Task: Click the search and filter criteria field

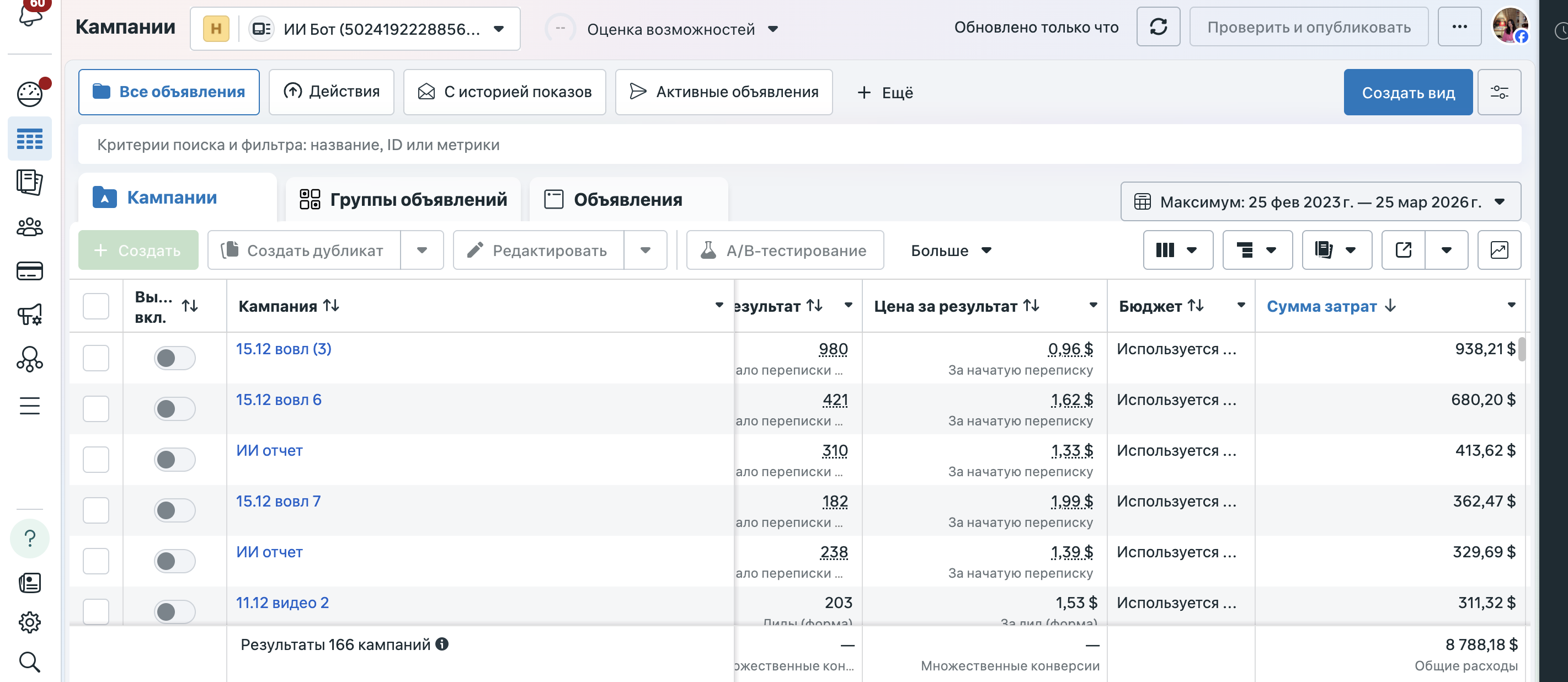Action: (799, 145)
